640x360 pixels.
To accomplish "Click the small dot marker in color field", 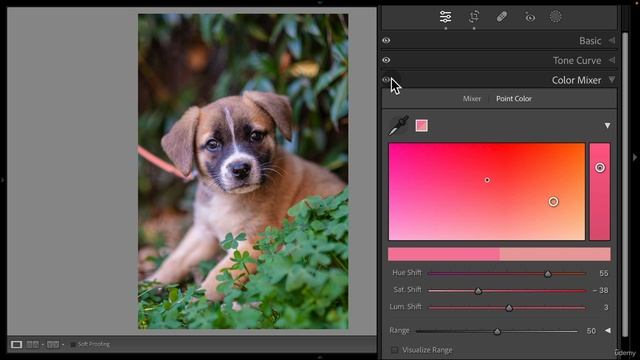I will coord(487,180).
